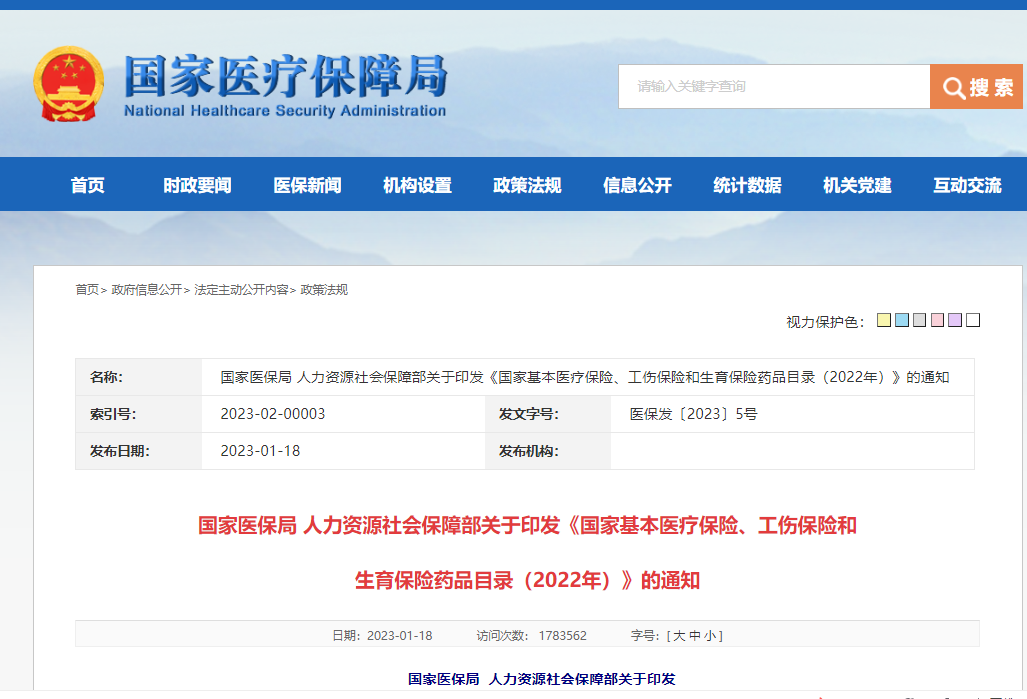Navigate to 互动交流 in the menu bar
Viewport: 1027px width, 699px height.
click(x=967, y=185)
